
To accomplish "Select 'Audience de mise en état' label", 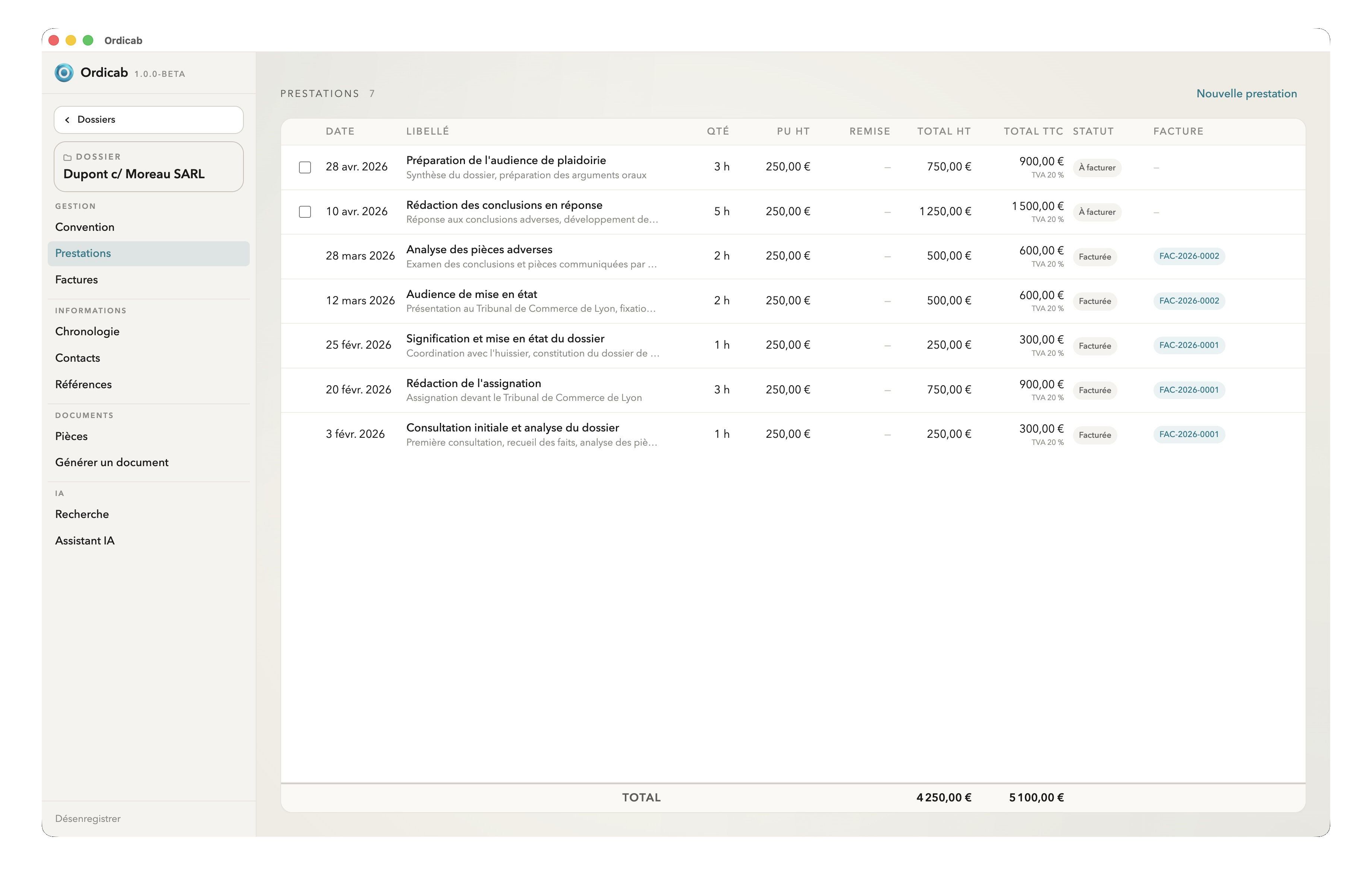I will click(x=472, y=294).
